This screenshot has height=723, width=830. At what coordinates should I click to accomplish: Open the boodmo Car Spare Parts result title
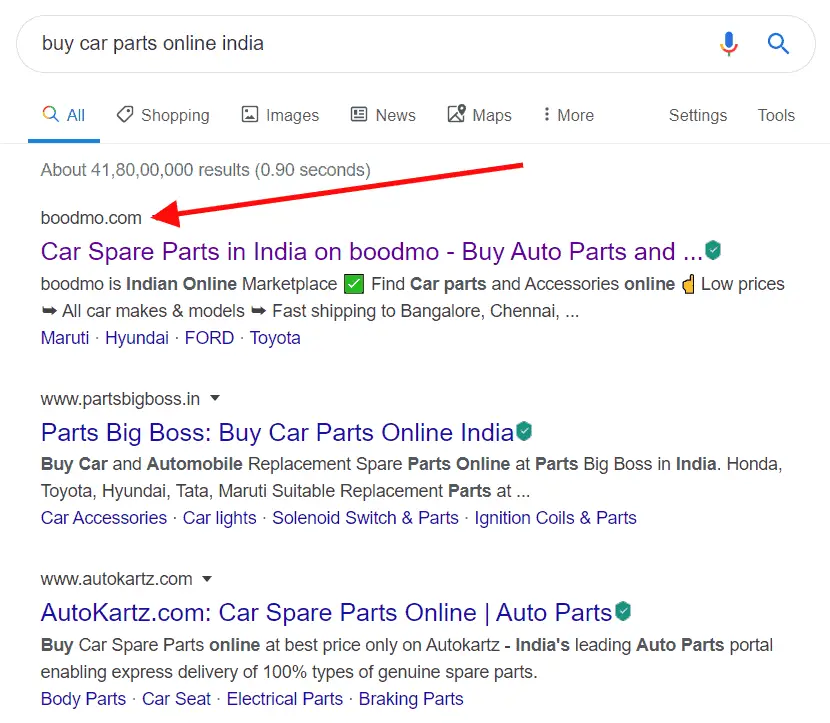[372, 251]
